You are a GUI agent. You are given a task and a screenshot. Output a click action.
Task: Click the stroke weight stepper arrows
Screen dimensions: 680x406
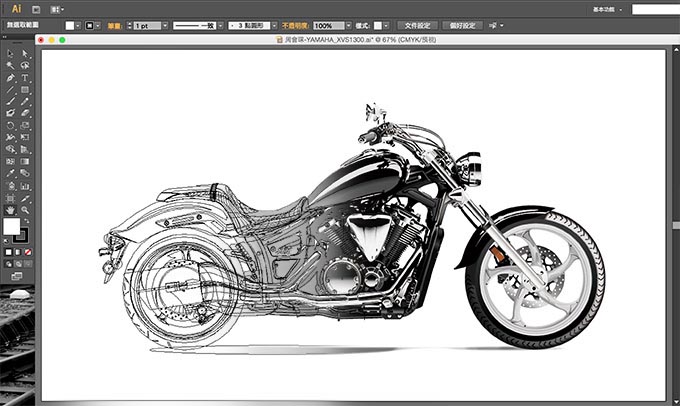[x=129, y=26]
